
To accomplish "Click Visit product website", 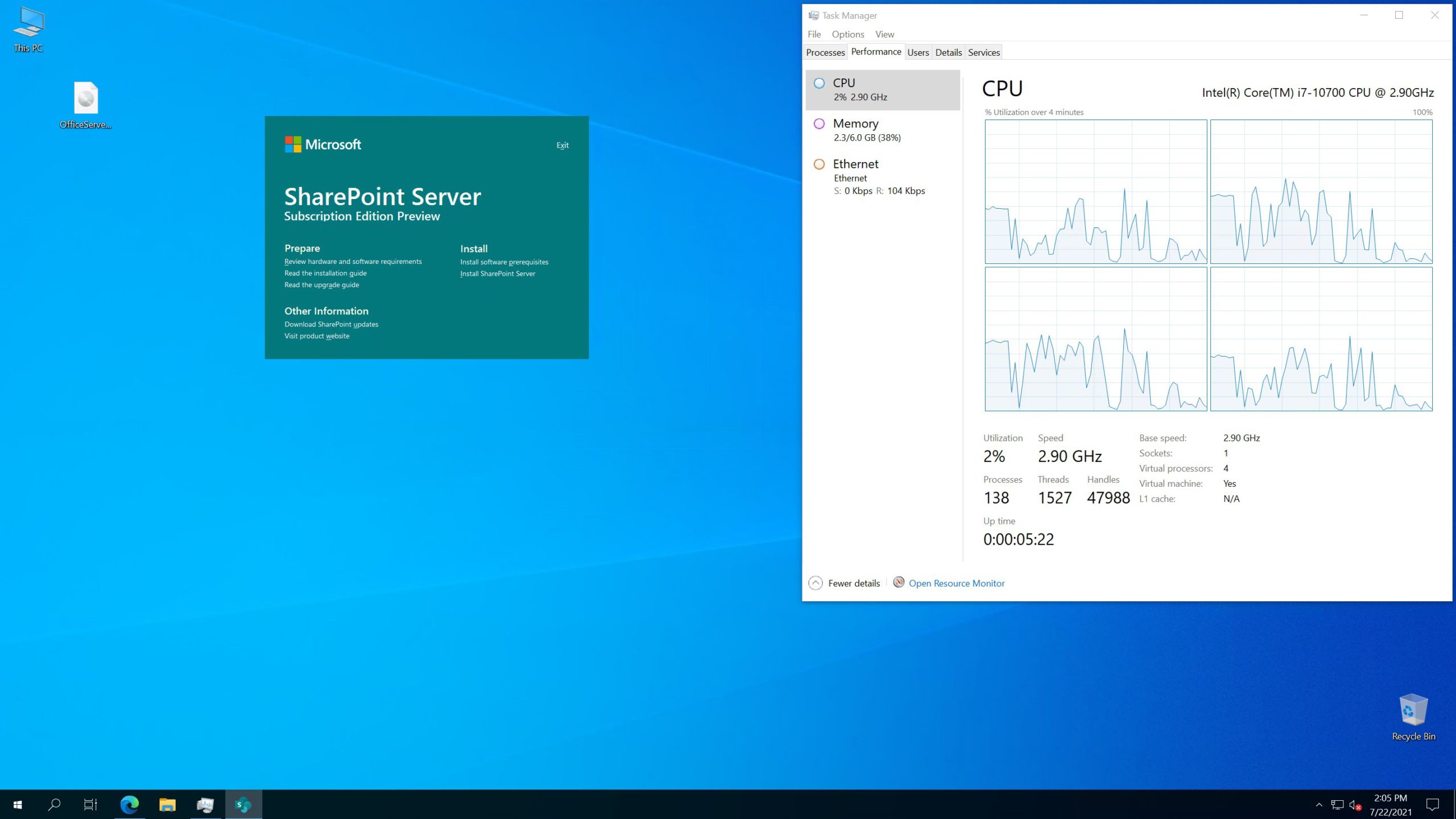I will (x=317, y=336).
